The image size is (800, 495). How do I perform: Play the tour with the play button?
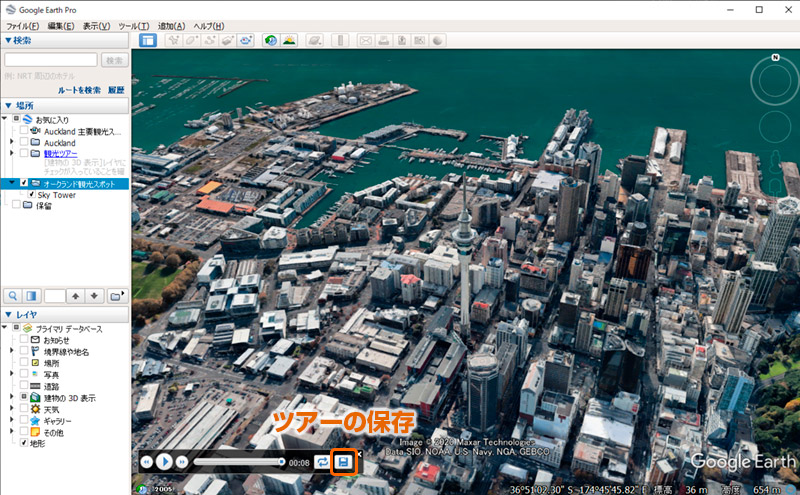[165, 462]
